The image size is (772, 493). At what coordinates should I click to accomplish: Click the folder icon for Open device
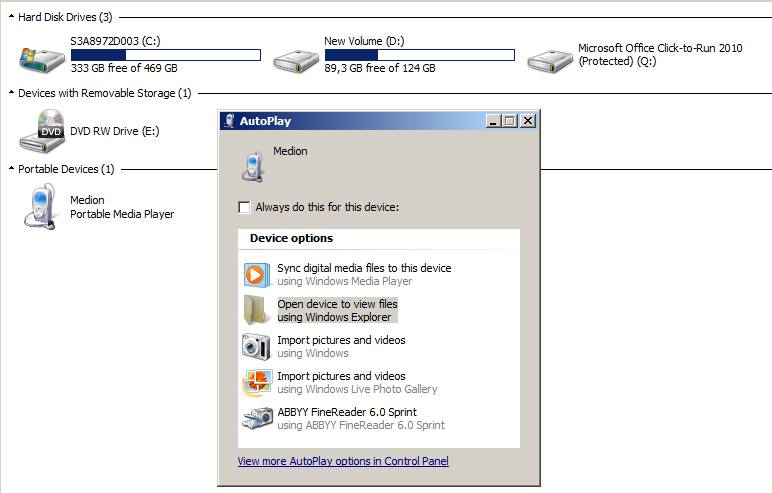(256, 310)
